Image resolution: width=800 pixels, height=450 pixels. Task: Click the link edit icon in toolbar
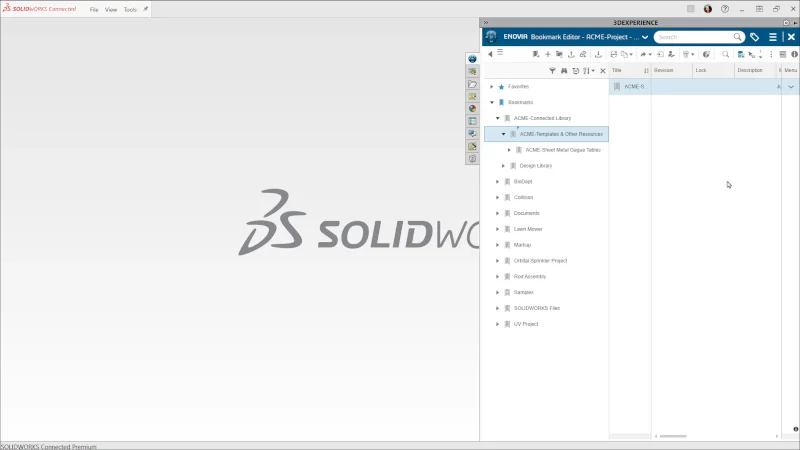583,54
